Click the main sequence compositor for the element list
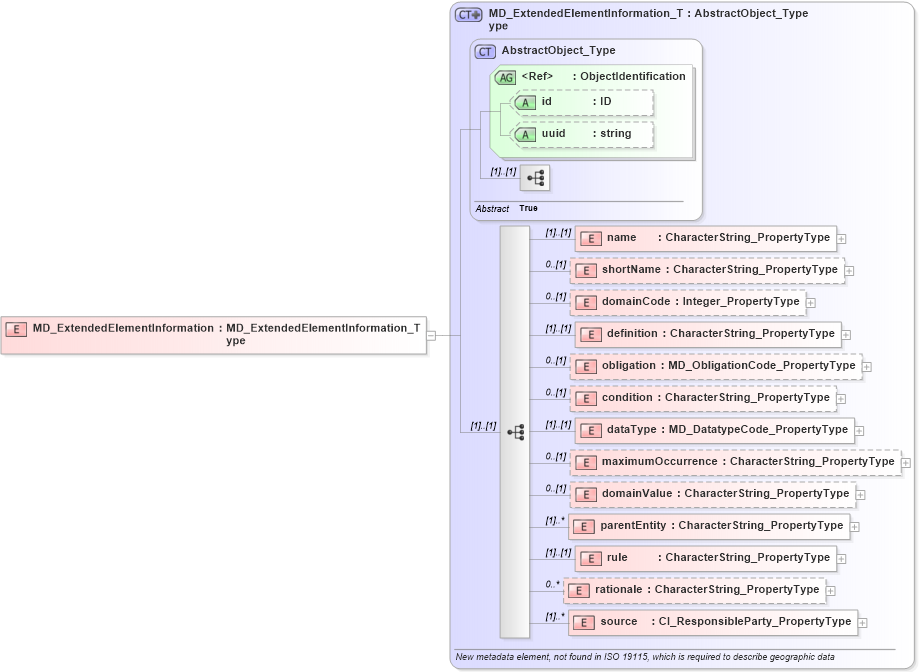 515,431
